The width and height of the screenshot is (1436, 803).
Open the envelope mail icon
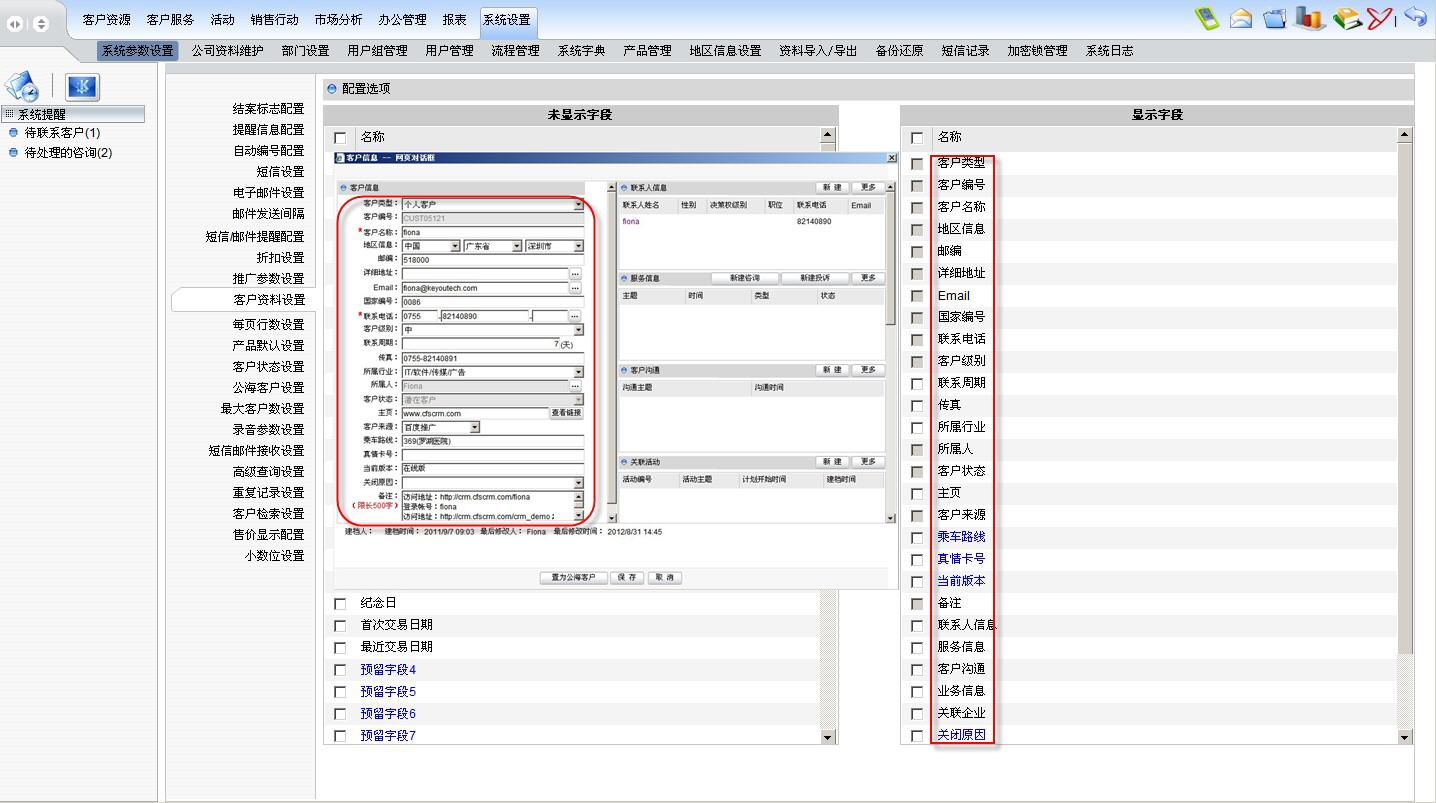(1241, 18)
